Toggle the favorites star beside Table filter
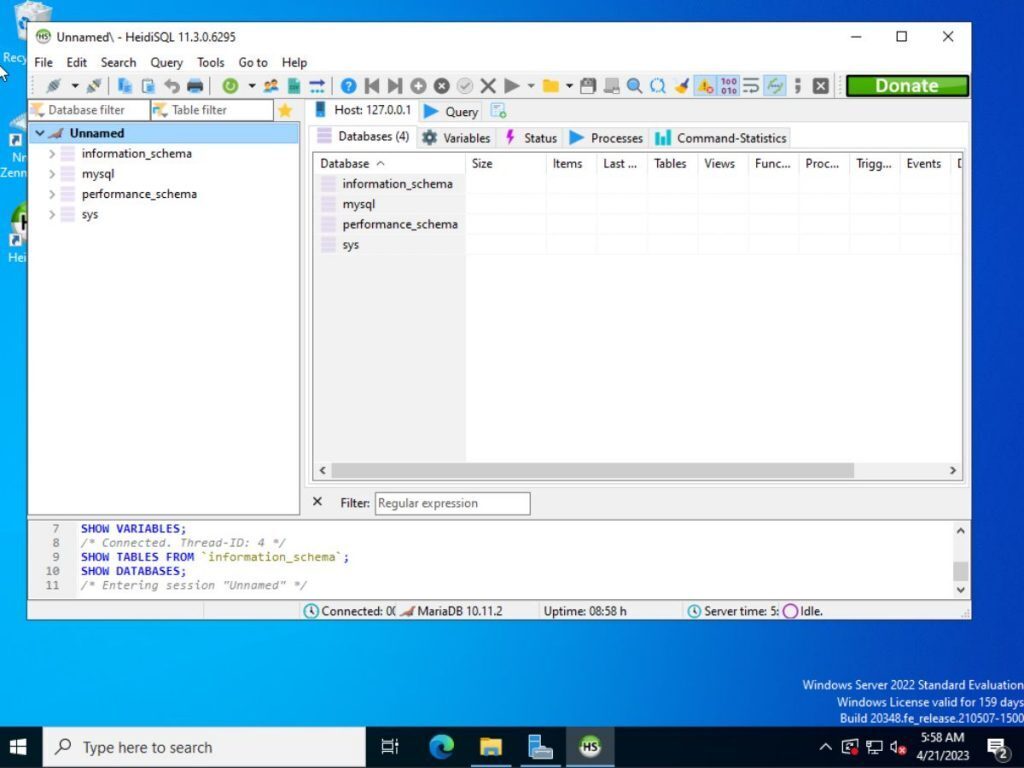This screenshot has height=768, width=1024. click(x=285, y=110)
